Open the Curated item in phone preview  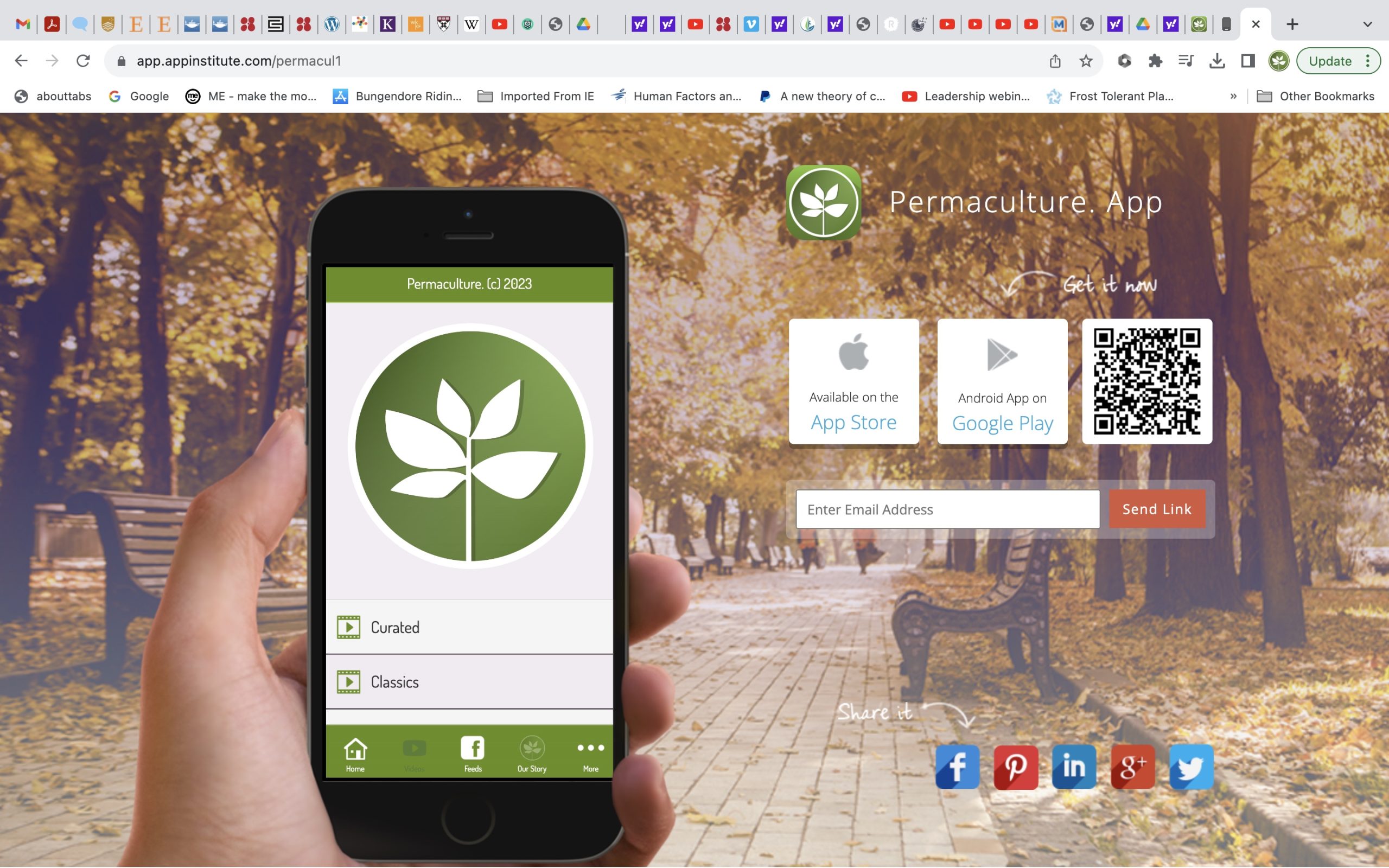point(469,627)
